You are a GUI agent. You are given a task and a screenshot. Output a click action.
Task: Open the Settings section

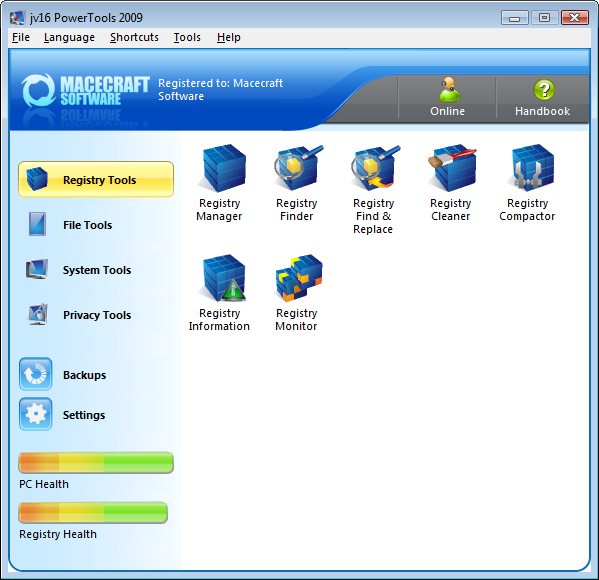pos(62,415)
